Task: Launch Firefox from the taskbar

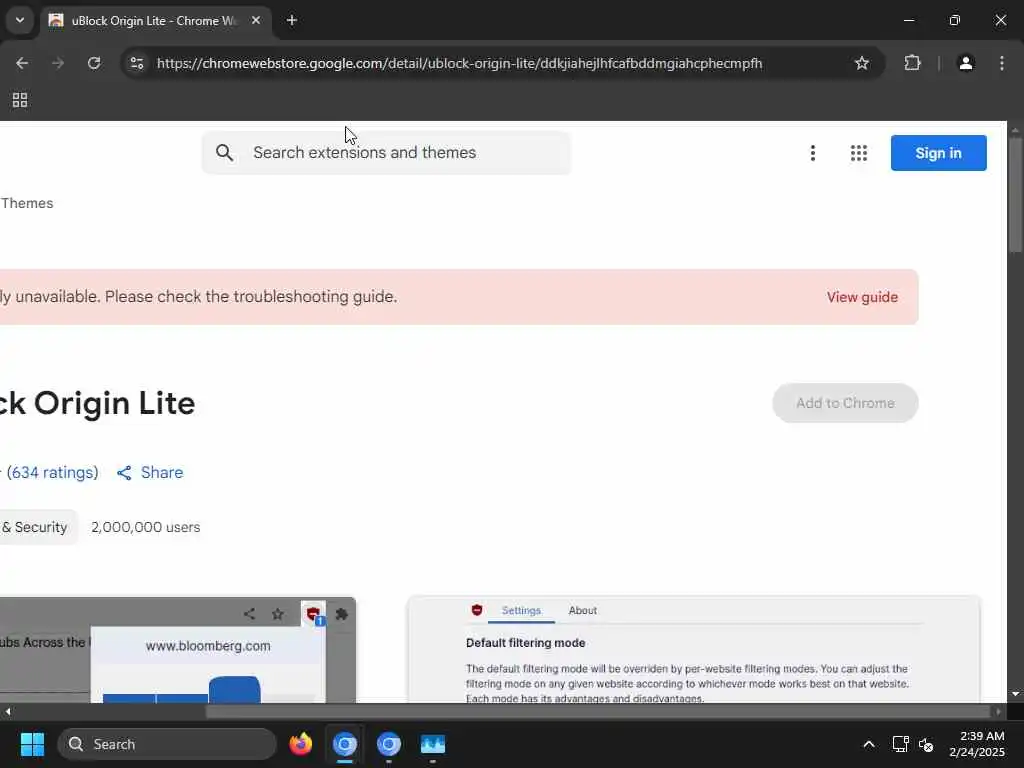Action: click(301, 744)
